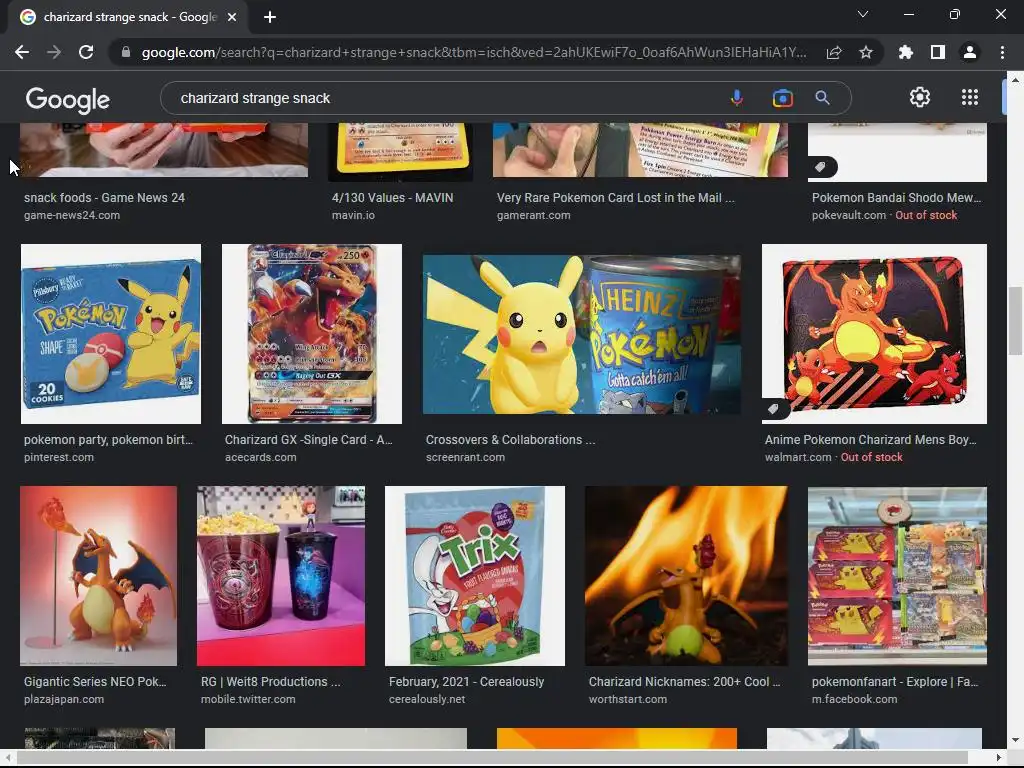
Task: Open pokemonfanart - Explore facebook title
Action: [x=895, y=681]
